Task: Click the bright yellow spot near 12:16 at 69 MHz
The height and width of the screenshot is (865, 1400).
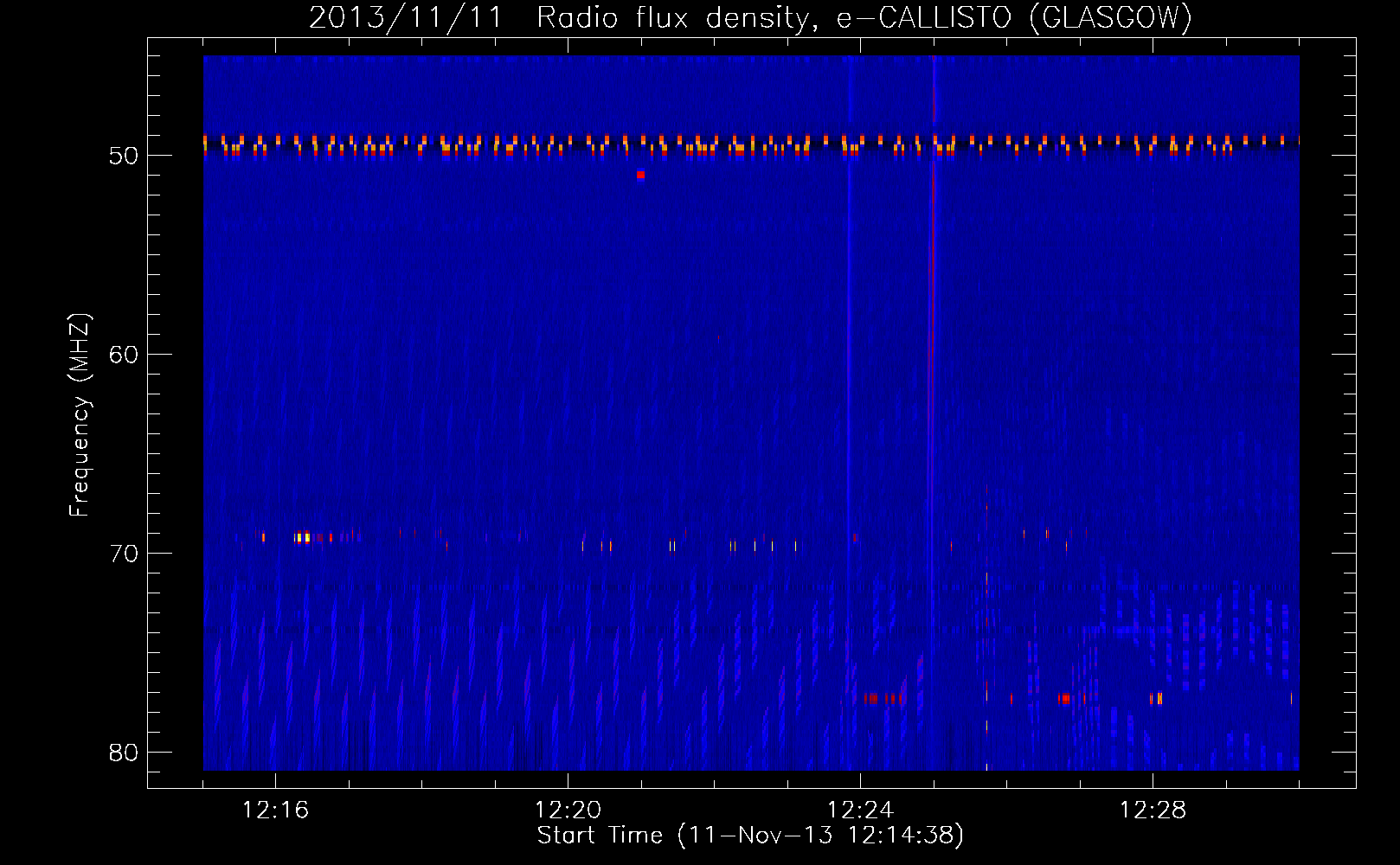Action: click(302, 538)
